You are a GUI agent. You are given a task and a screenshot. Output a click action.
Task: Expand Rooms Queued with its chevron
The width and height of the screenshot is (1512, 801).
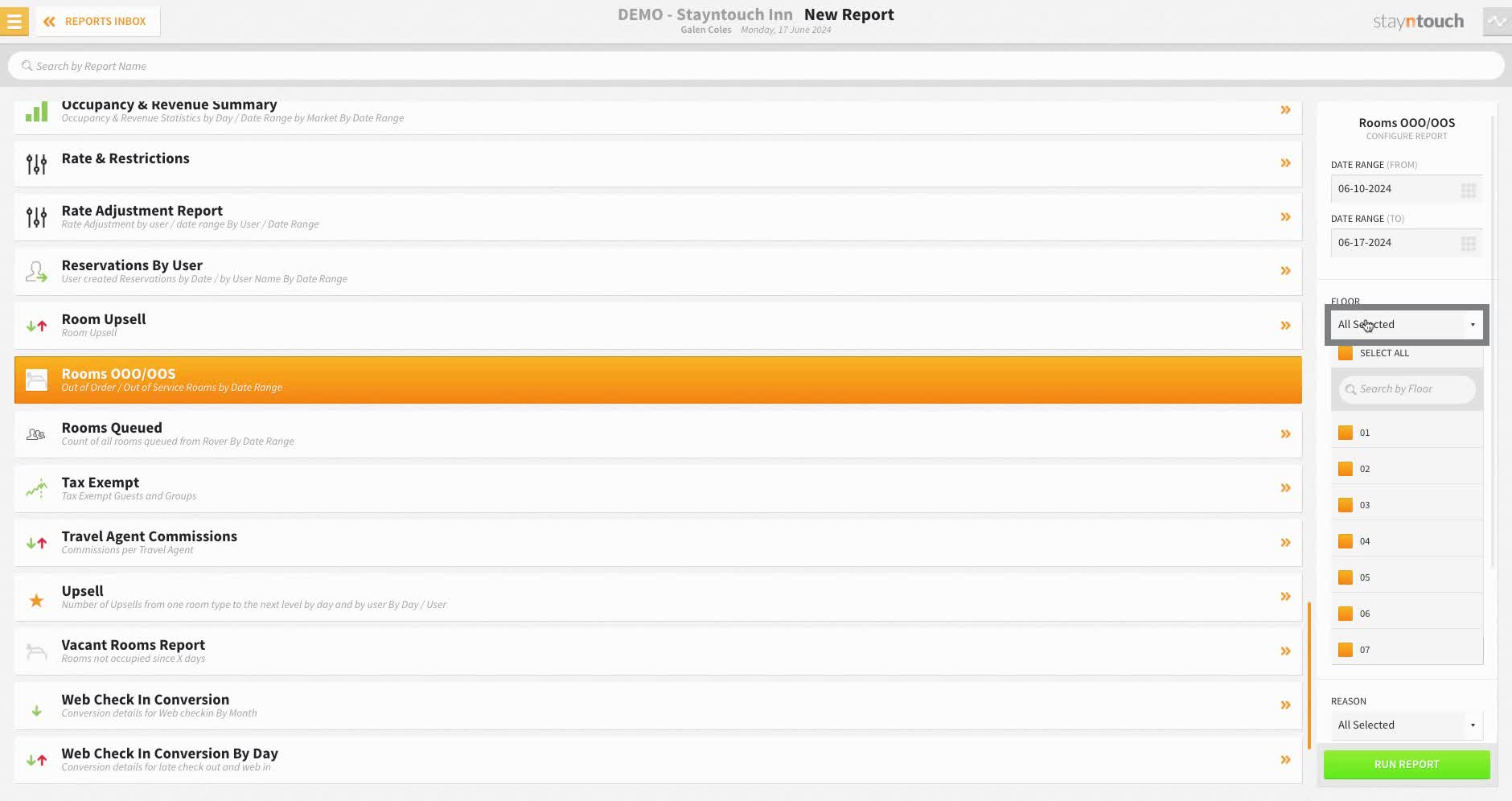coord(1285,434)
